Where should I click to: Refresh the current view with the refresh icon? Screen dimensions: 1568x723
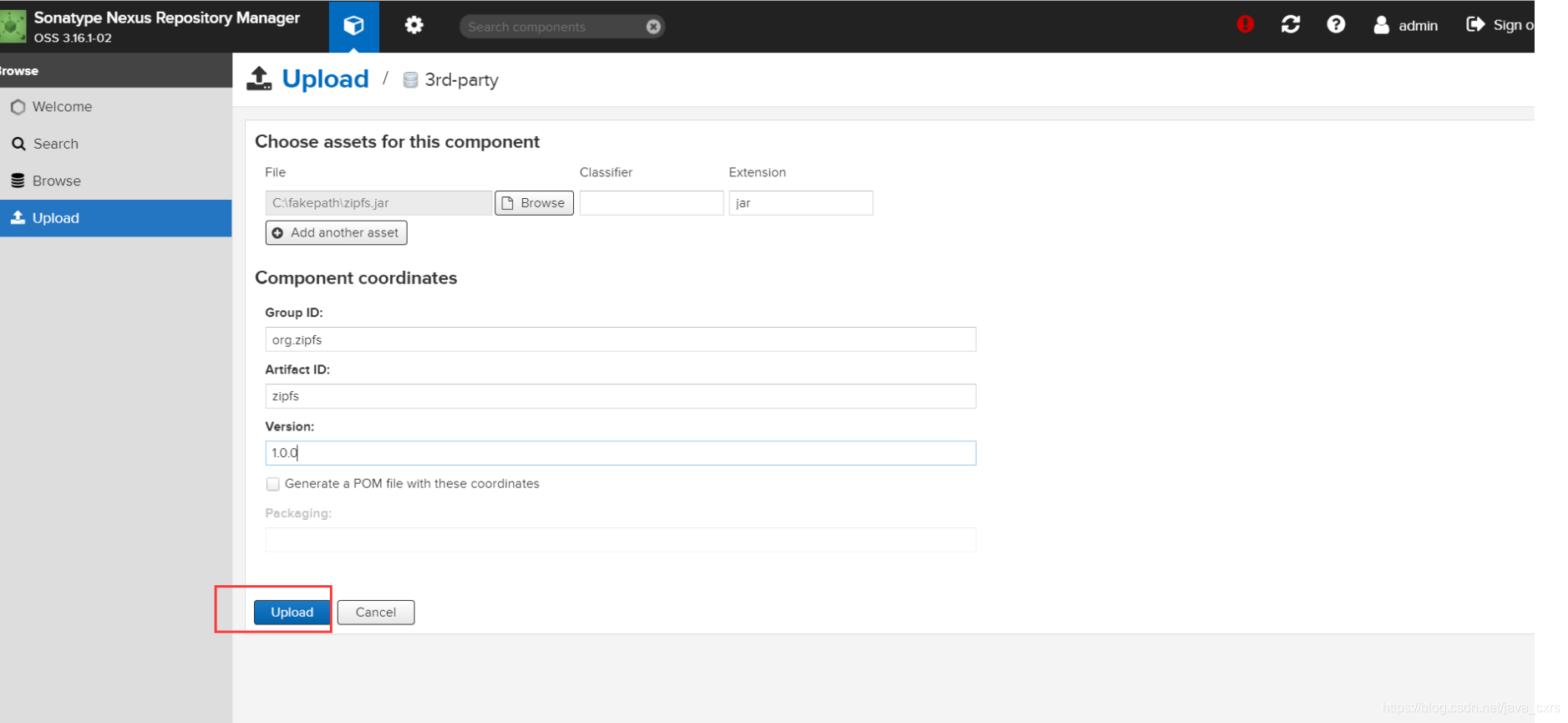pos(1291,24)
